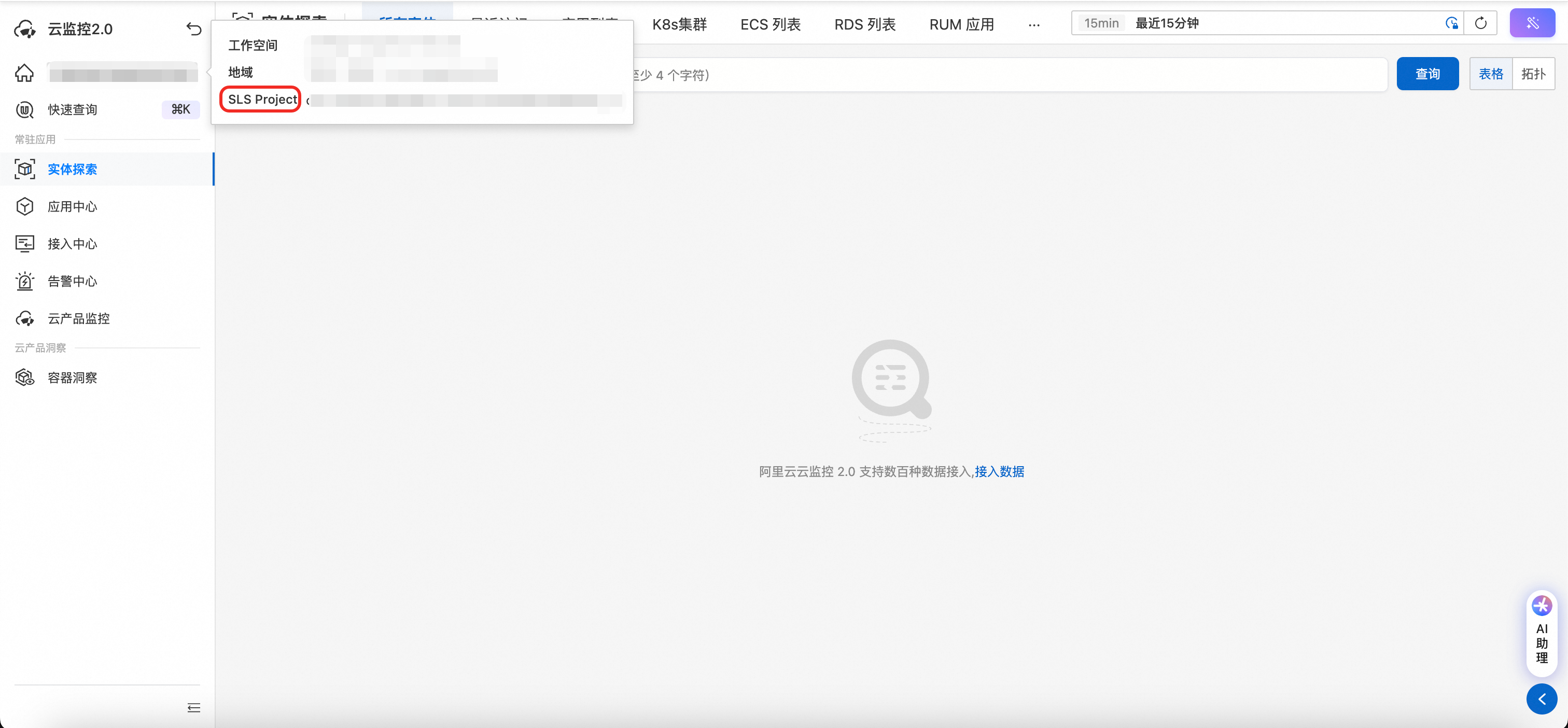This screenshot has width=1568, height=728.
Task: Go to 接入中心 in sidebar
Action: [x=73, y=244]
